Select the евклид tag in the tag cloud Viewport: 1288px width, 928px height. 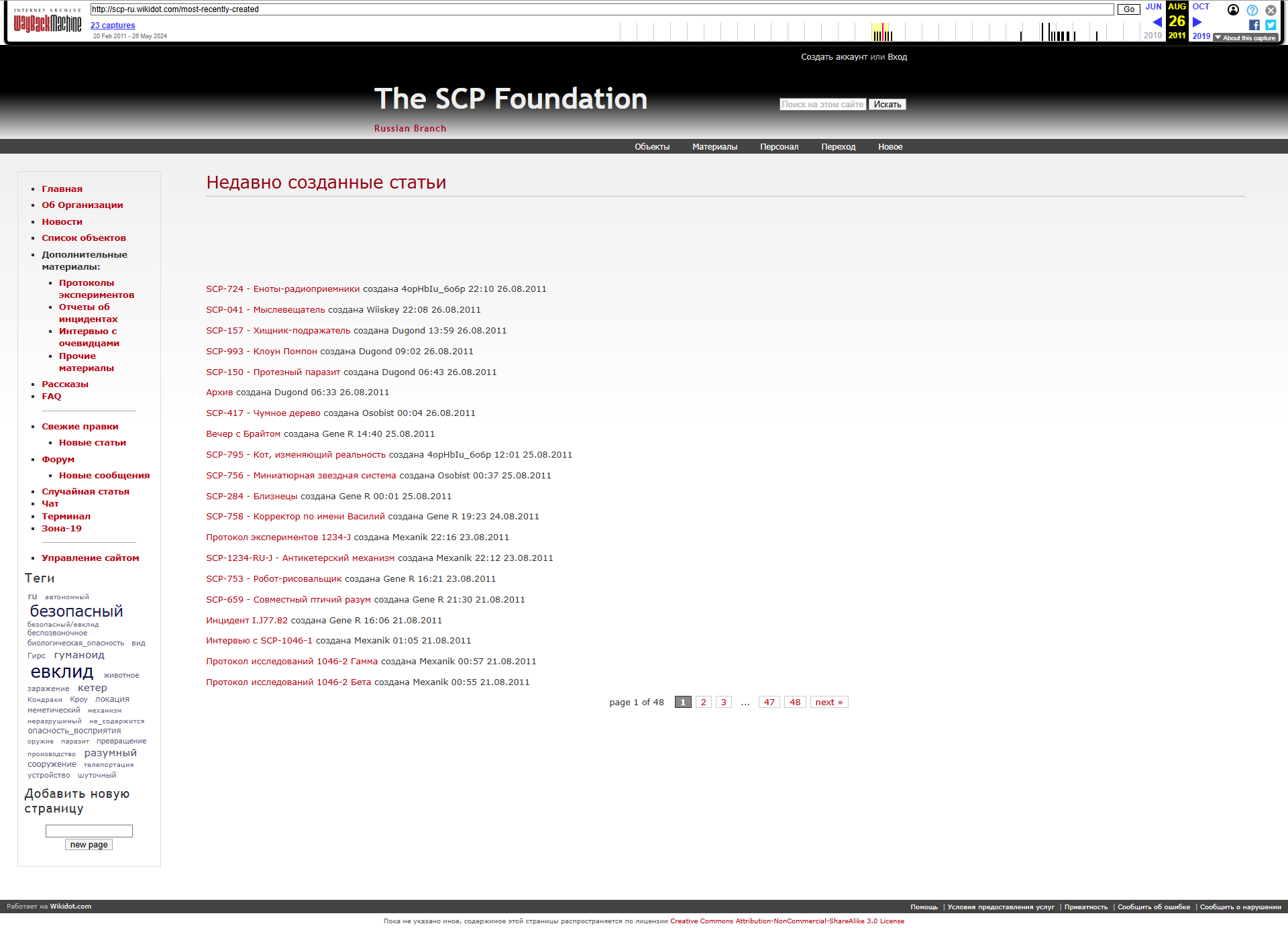[x=62, y=672]
